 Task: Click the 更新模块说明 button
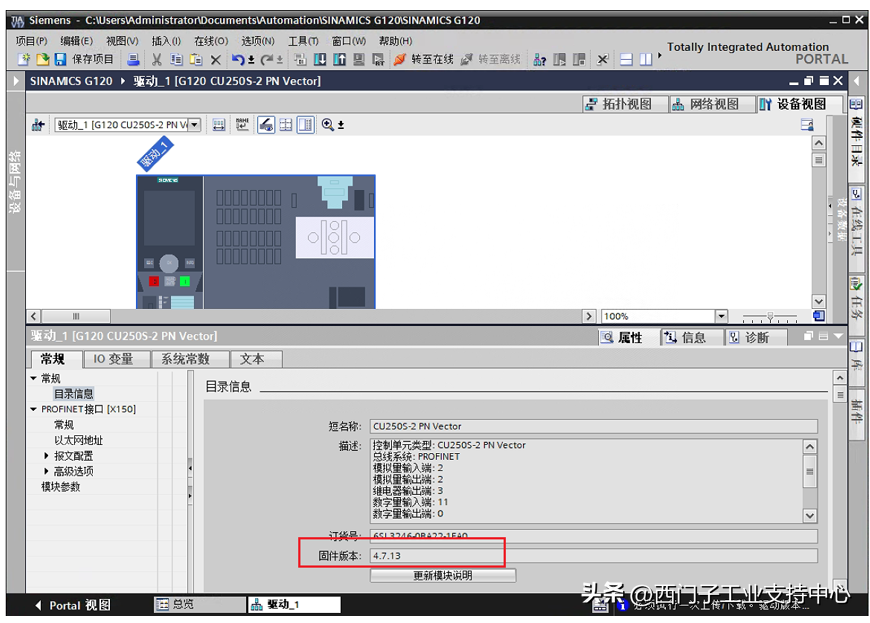click(442, 575)
